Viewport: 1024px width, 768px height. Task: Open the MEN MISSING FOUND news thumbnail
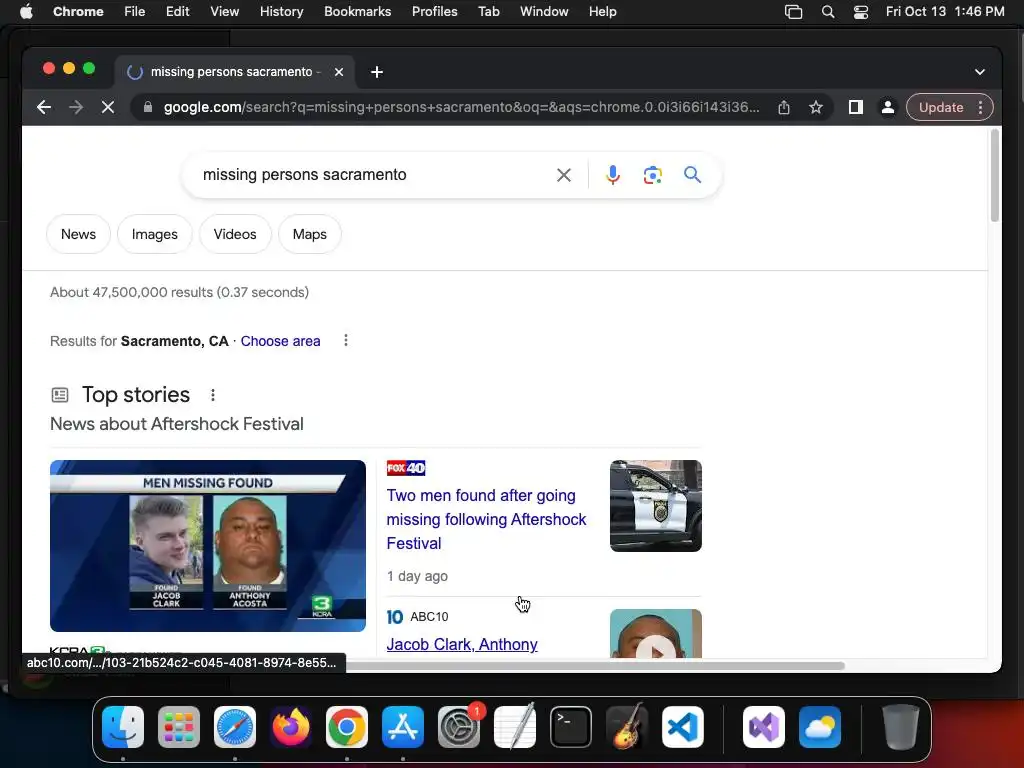(208, 545)
